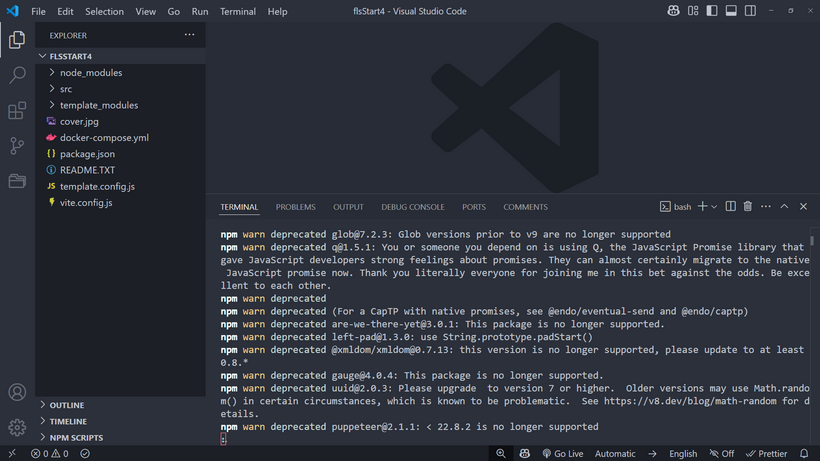Open the Terminal menu

pos(238,12)
